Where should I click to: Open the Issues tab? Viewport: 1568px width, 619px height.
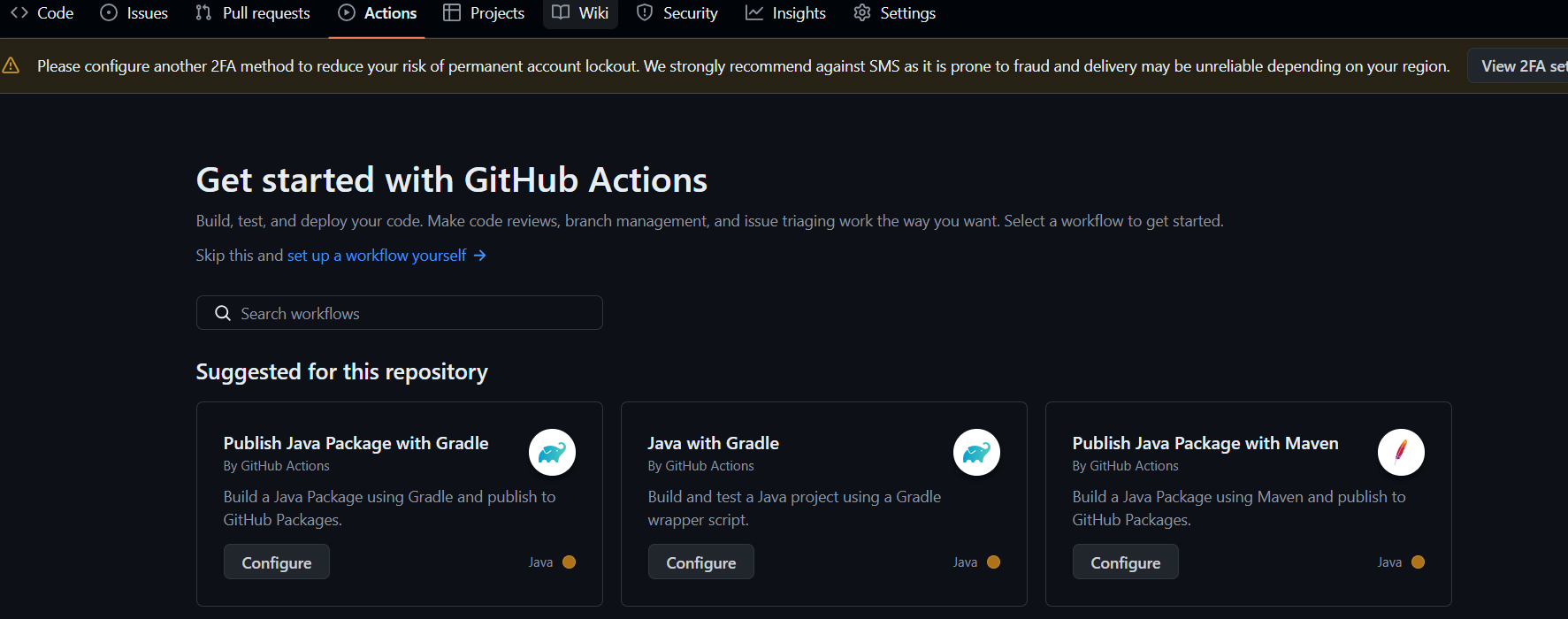pos(134,13)
